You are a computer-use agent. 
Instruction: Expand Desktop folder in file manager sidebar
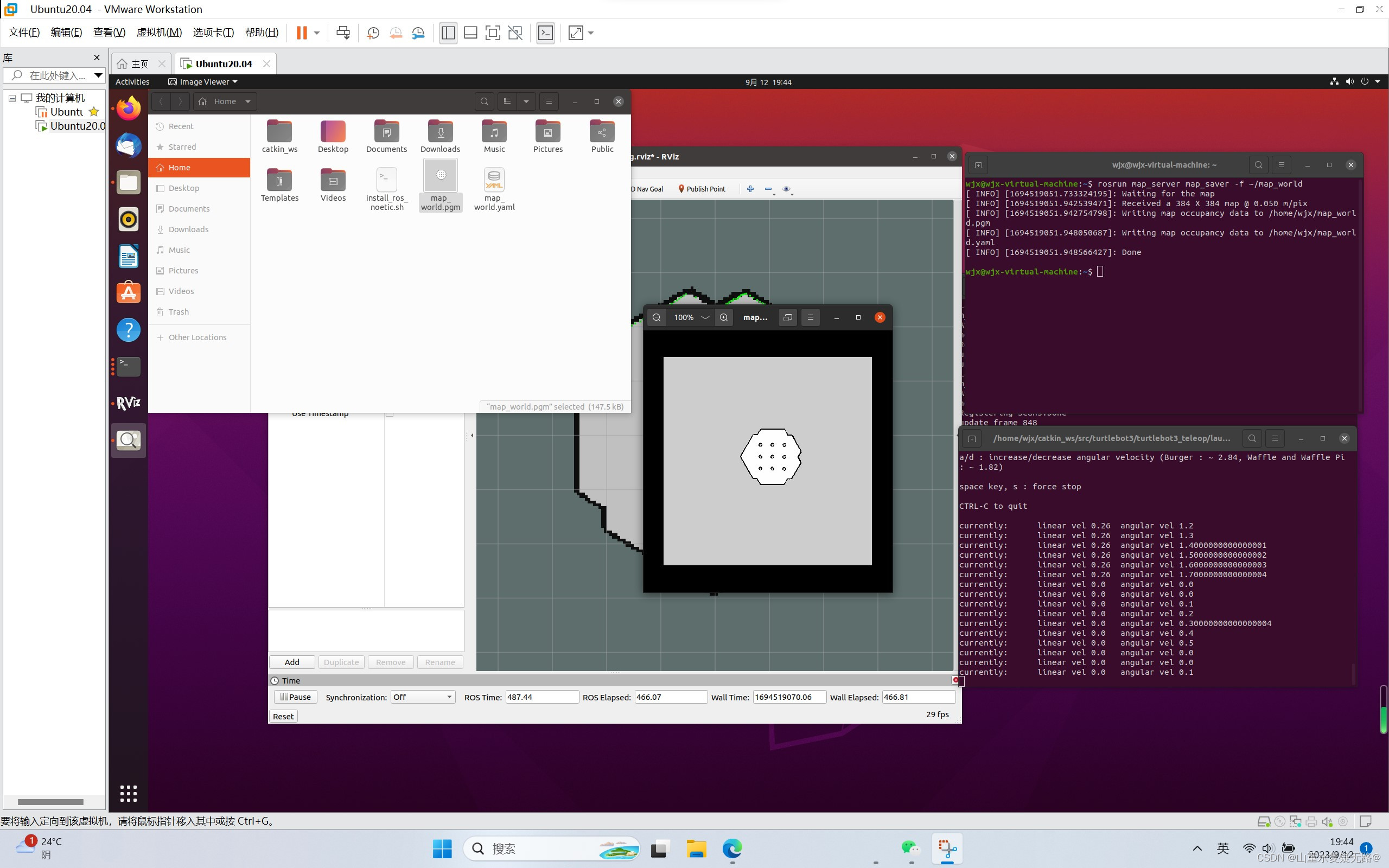(184, 188)
